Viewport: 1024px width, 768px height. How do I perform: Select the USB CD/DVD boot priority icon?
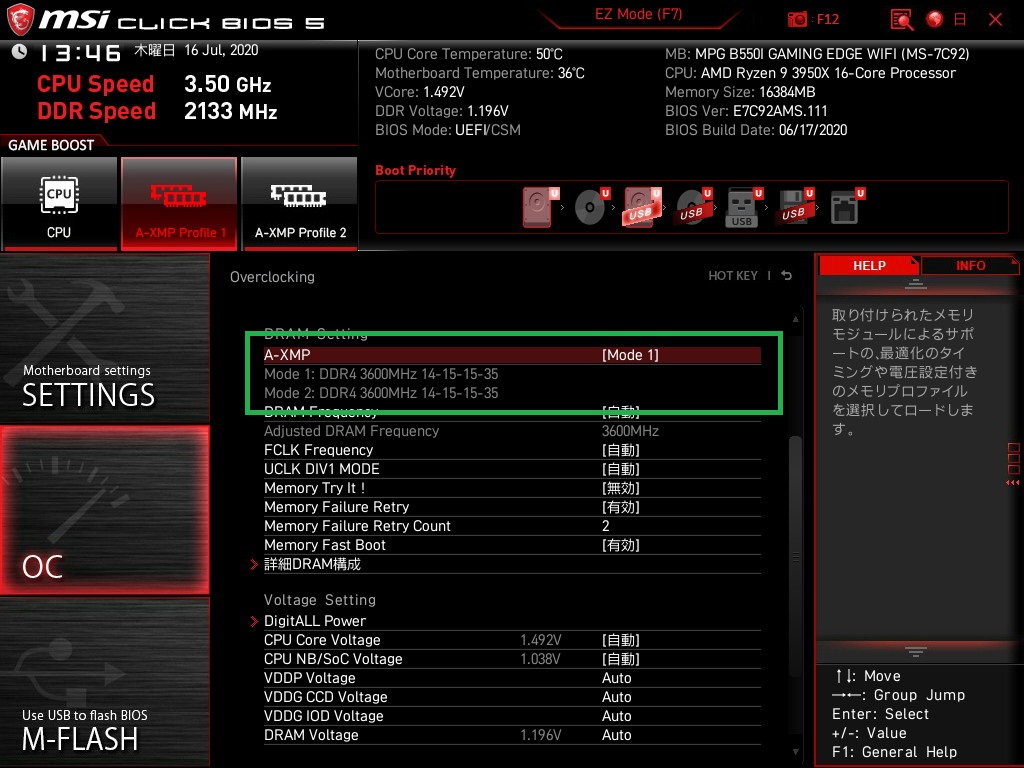click(x=694, y=207)
